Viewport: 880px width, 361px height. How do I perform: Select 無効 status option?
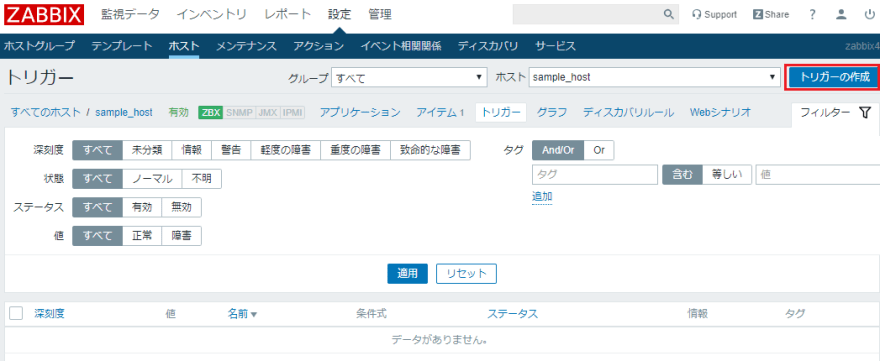(x=181, y=207)
